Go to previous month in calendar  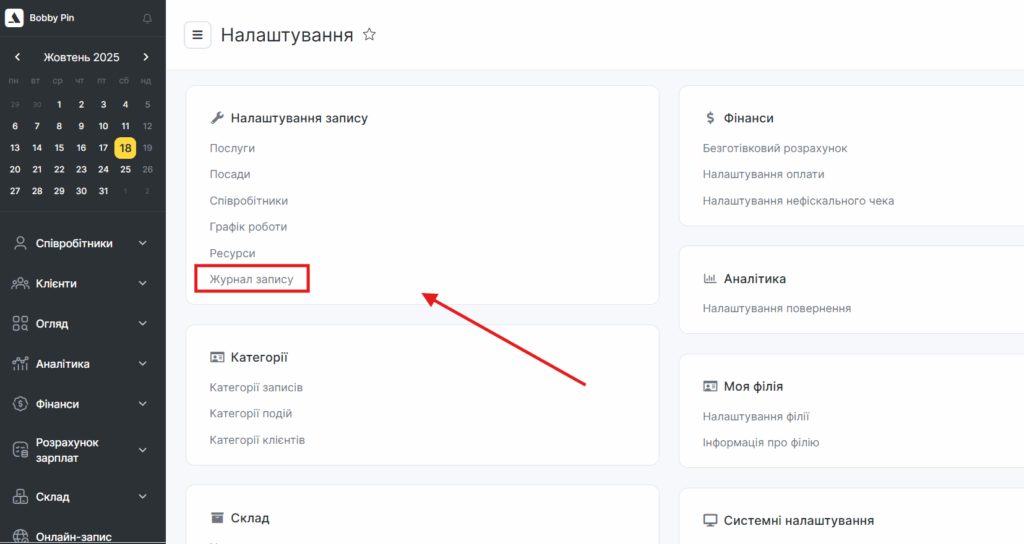coord(17,57)
